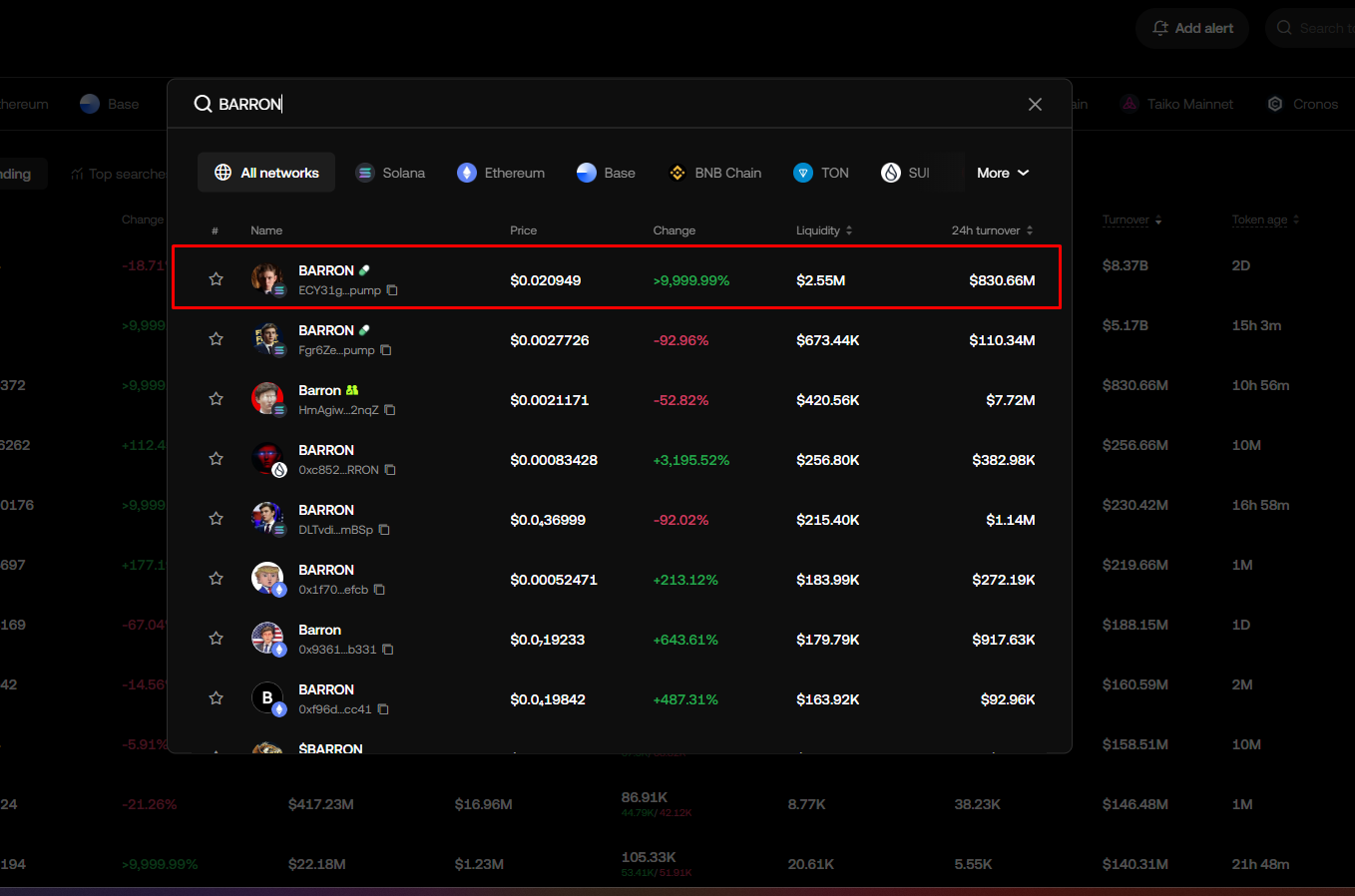Copy the 0x9361...b331 token address
Viewport: 1355px width, 896px height.
pyautogui.click(x=388, y=650)
